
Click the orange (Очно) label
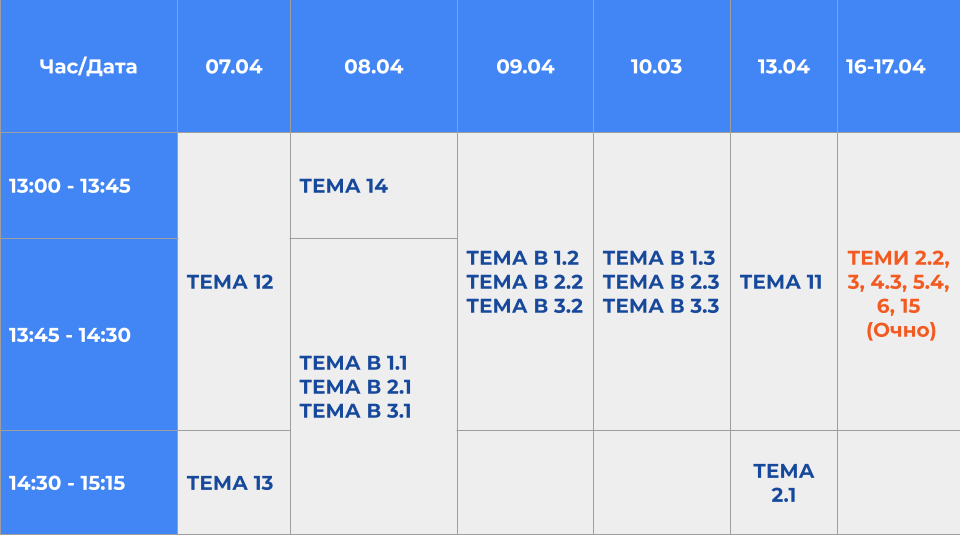pos(901,330)
